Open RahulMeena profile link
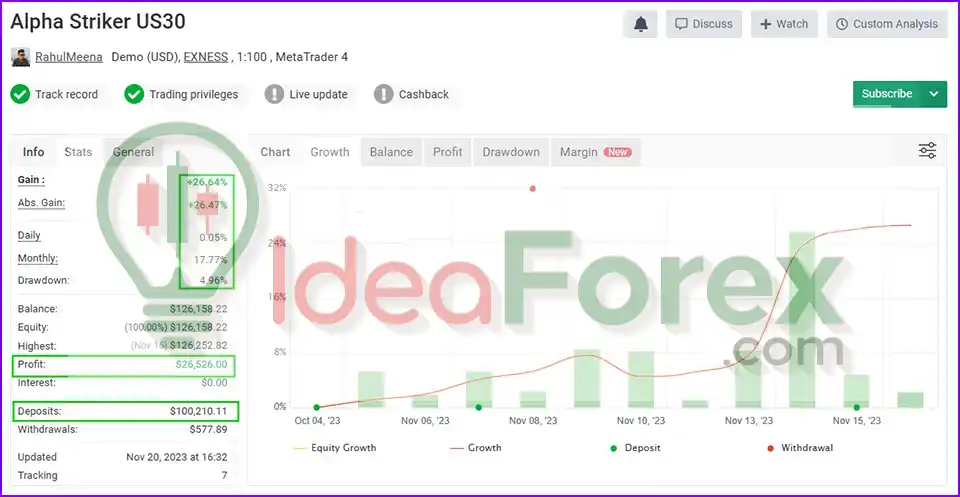This screenshot has width=960, height=497. pyautogui.click(x=69, y=57)
